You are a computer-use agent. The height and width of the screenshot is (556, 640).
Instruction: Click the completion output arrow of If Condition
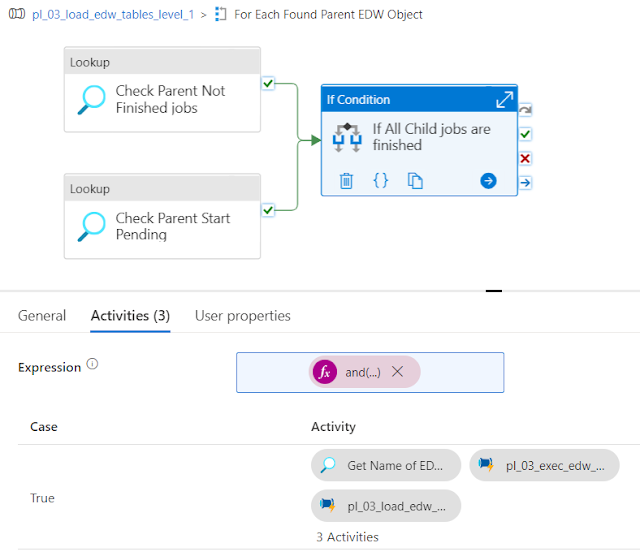(526, 182)
